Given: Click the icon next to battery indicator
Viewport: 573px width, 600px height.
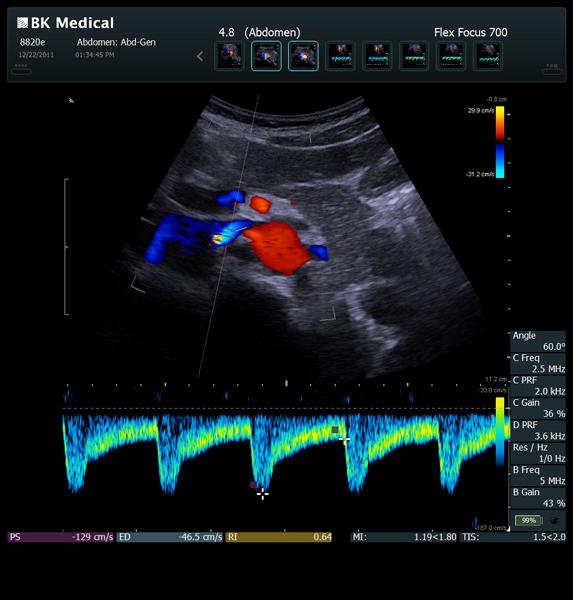Looking at the screenshot, I should pyautogui.click(x=554, y=520).
